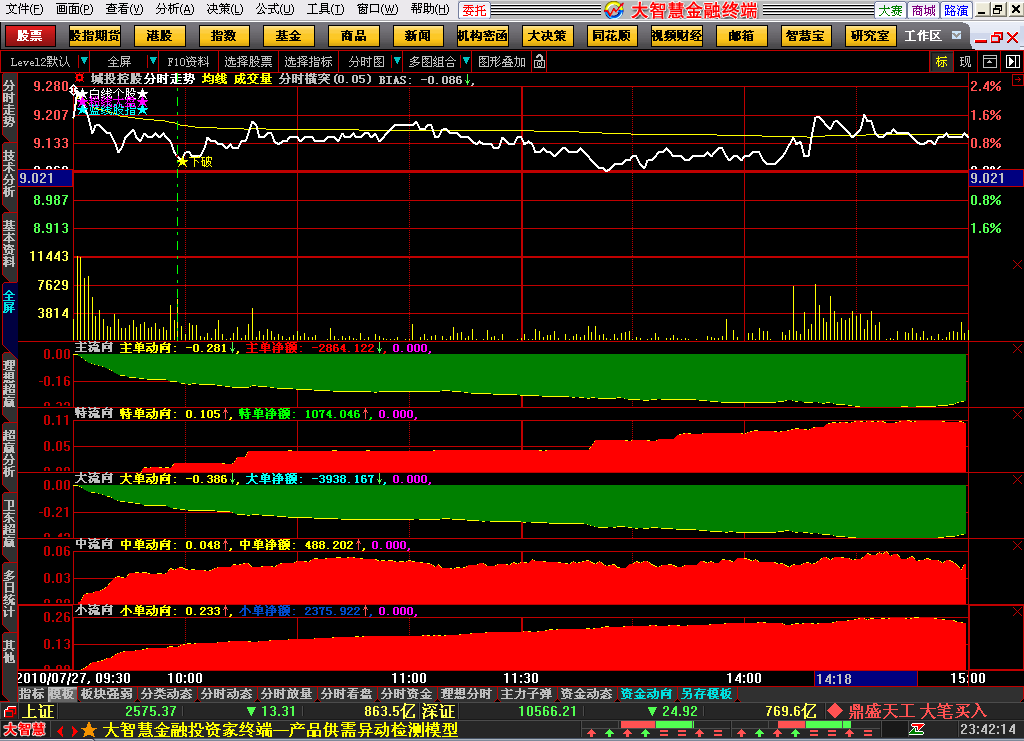Open the 帮助(H) menu
This screenshot has width=1024, height=741.
pos(430,9)
